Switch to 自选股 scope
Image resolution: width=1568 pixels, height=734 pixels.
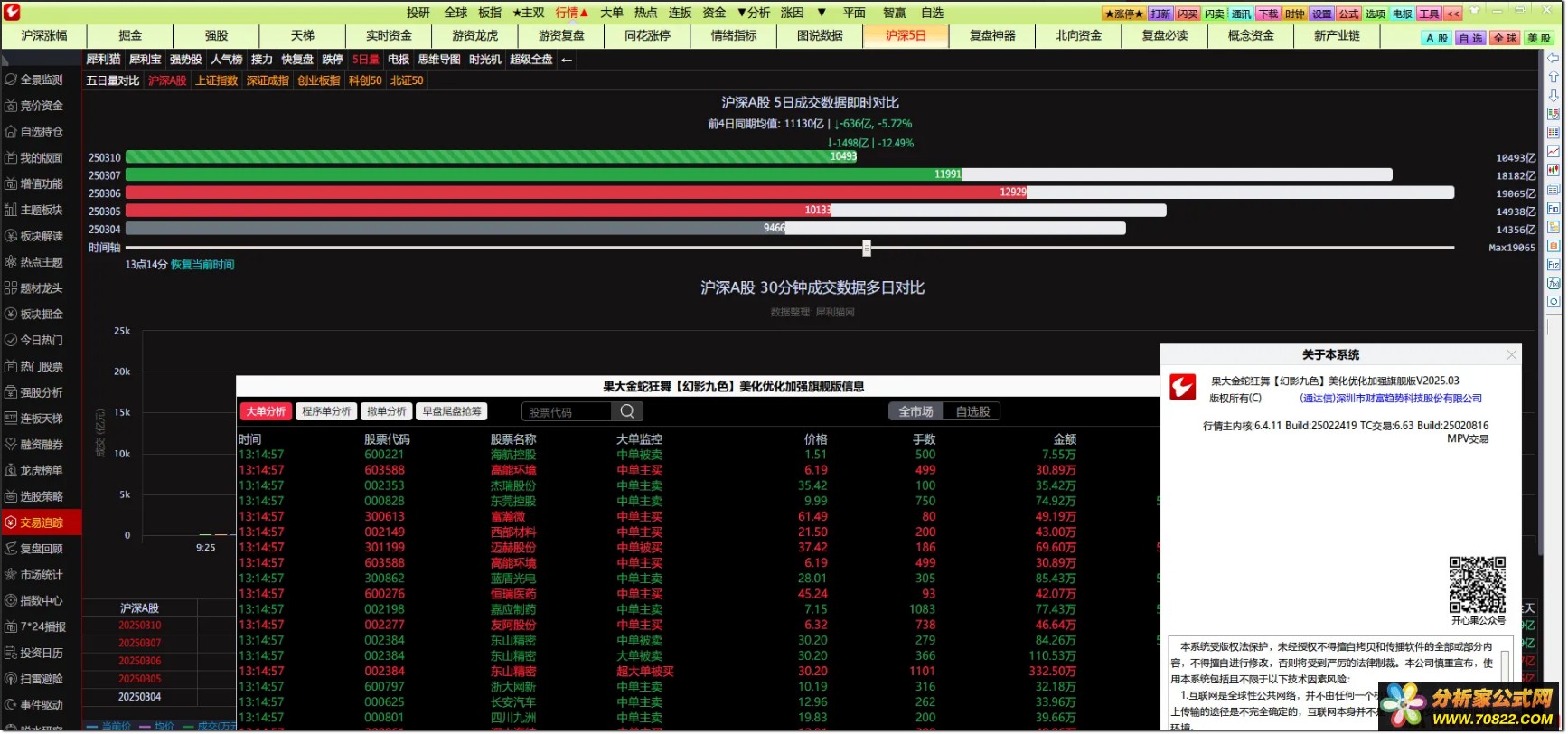point(972,411)
